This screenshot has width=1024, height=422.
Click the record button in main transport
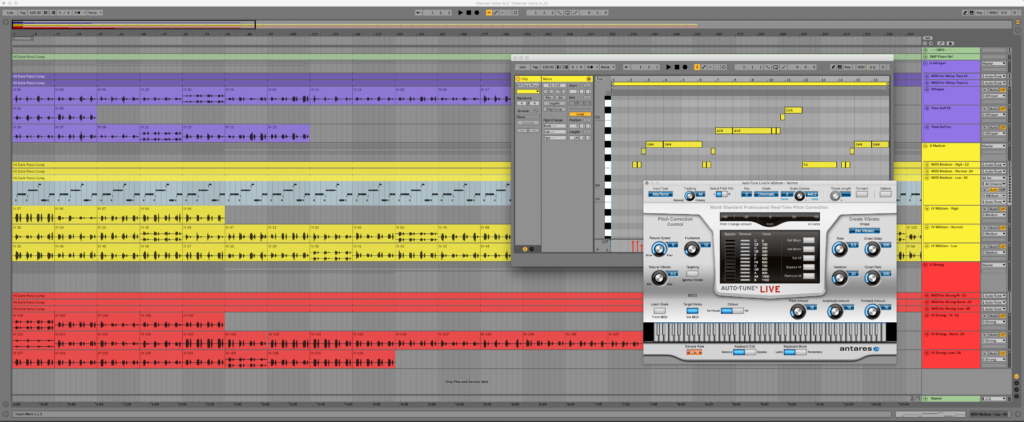(x=477, y=12)
